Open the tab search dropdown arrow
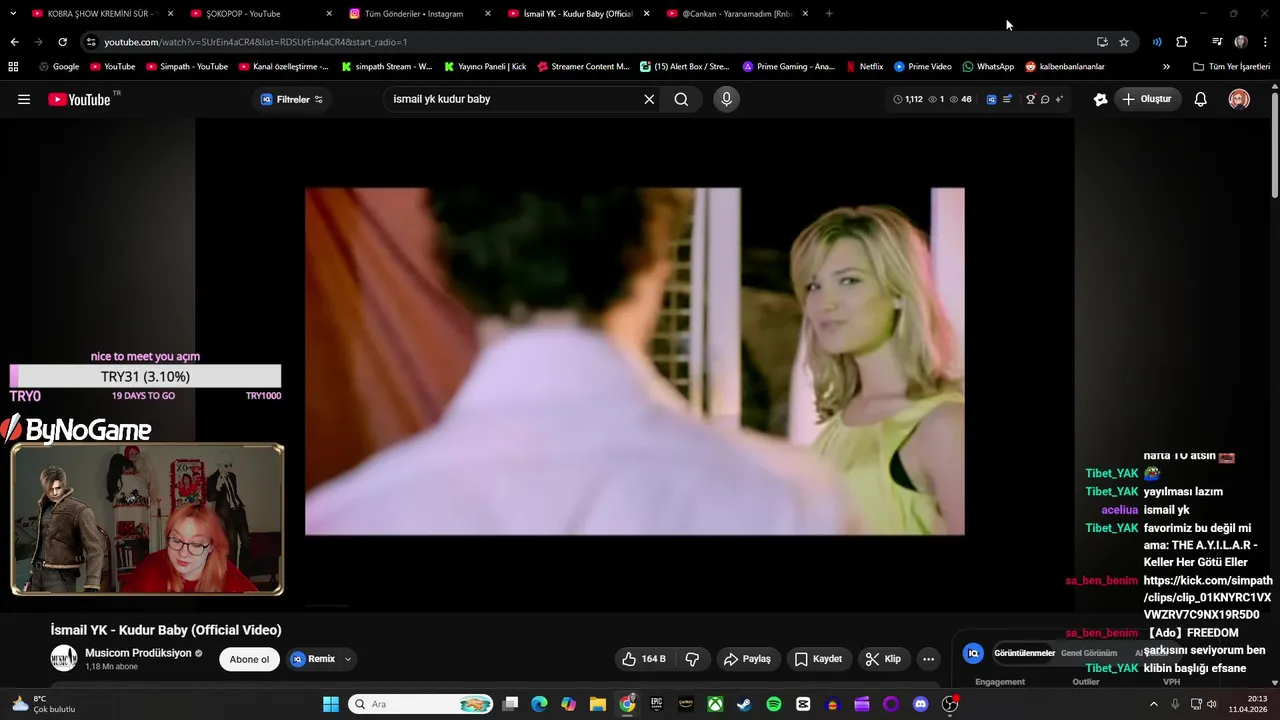Screen dimensions: 1280x720 tap(13, 14)
